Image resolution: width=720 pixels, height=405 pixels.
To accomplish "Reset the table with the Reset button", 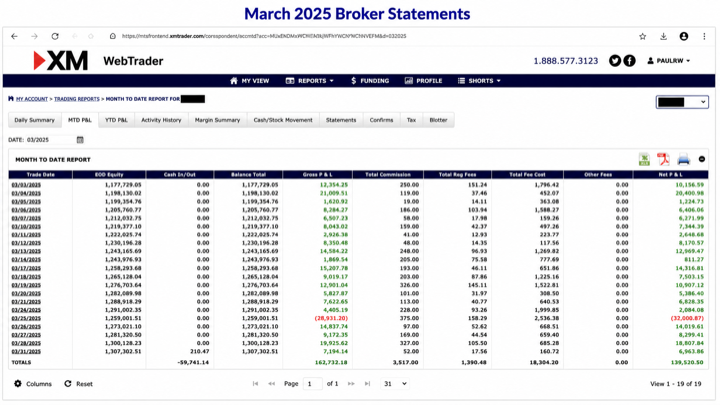I will coord(79,384).
